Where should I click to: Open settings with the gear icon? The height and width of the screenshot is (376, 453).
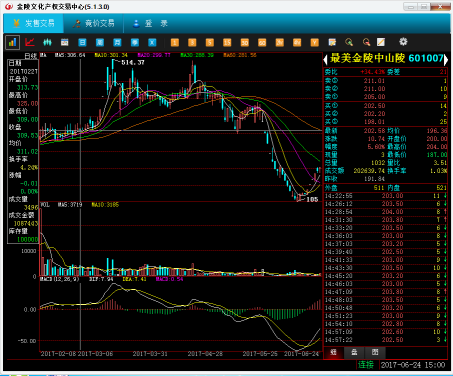[403, 42]
